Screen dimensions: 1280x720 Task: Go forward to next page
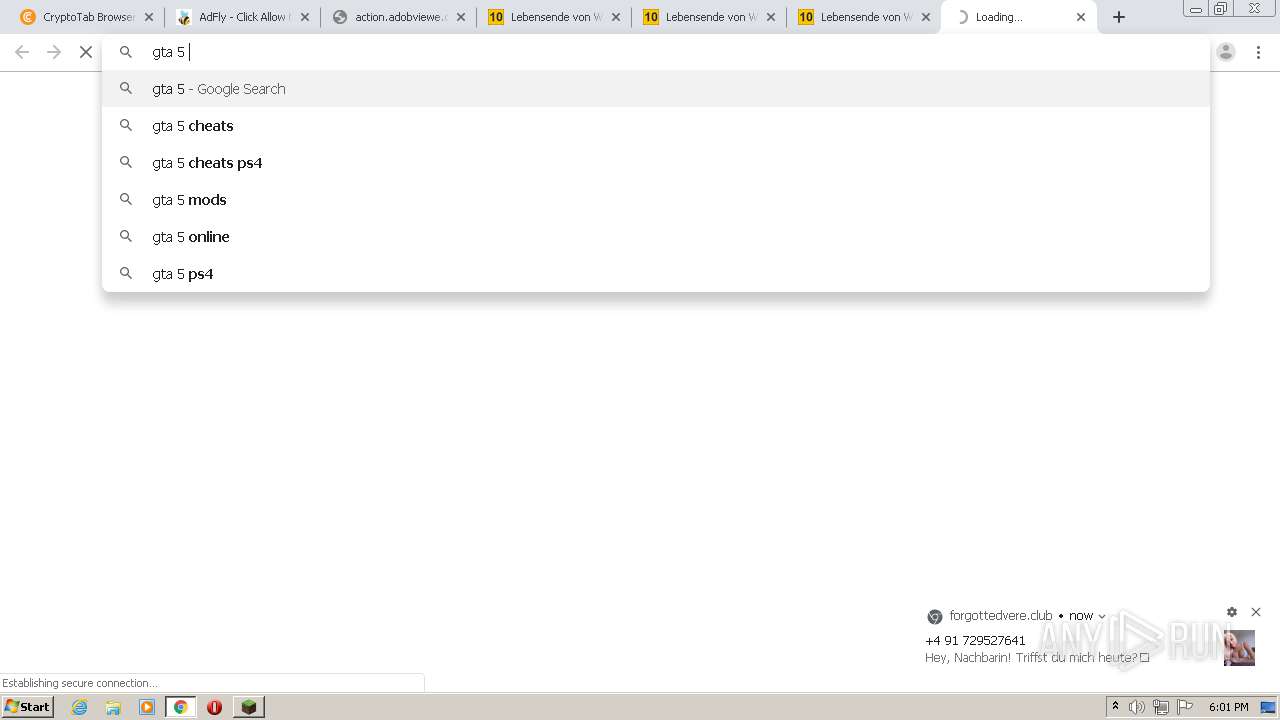click(x=54, y=52)
